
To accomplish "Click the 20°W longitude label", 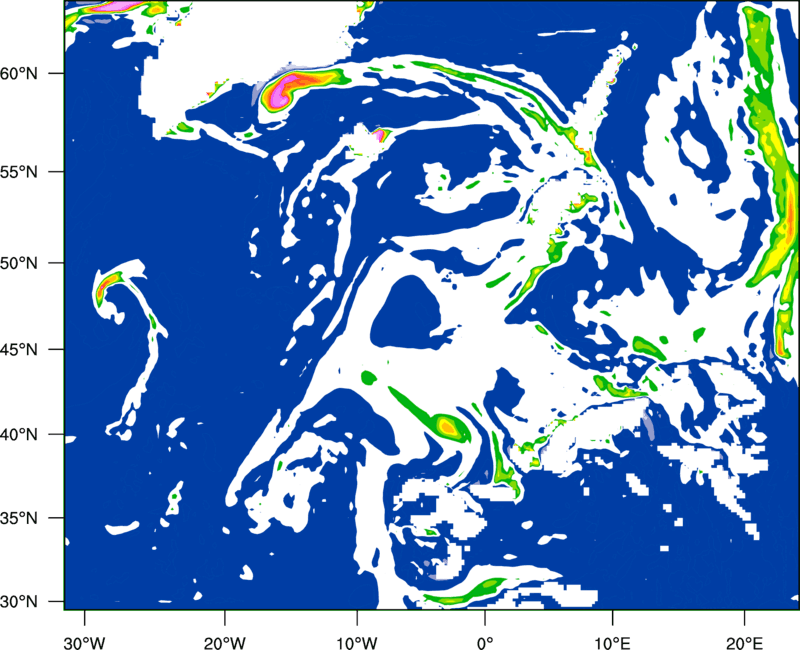I will click(x=224, y=643).
